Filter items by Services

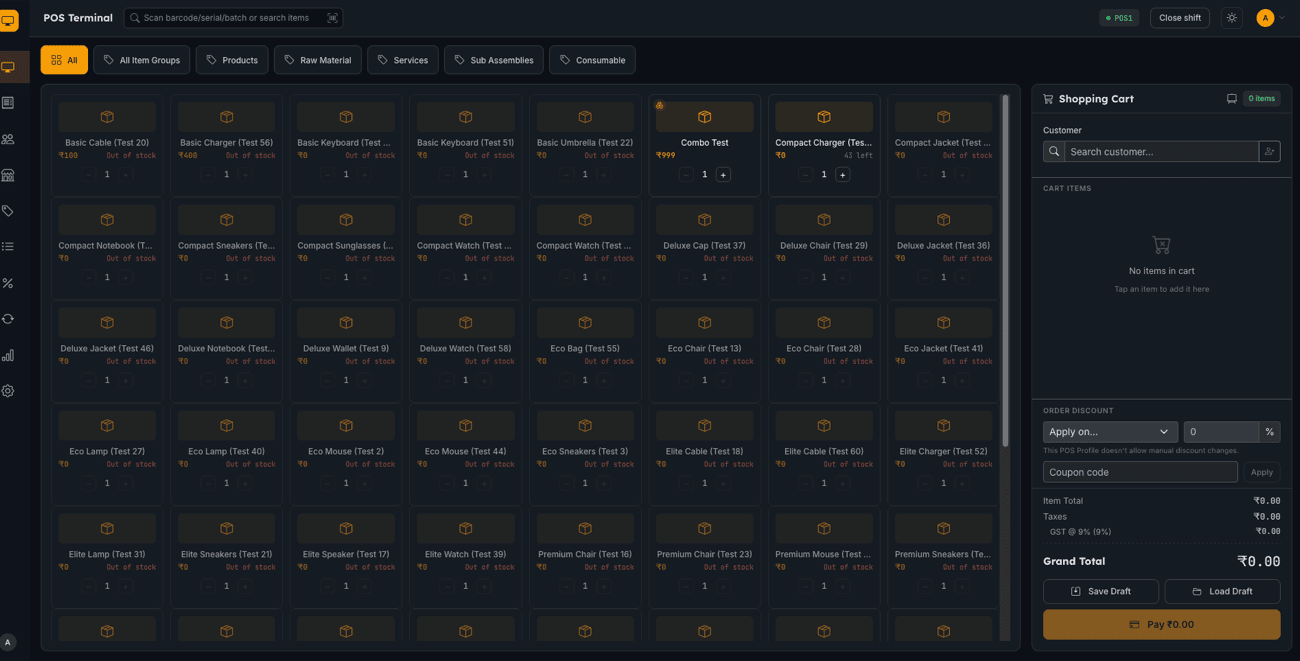(x=403, y=60)
